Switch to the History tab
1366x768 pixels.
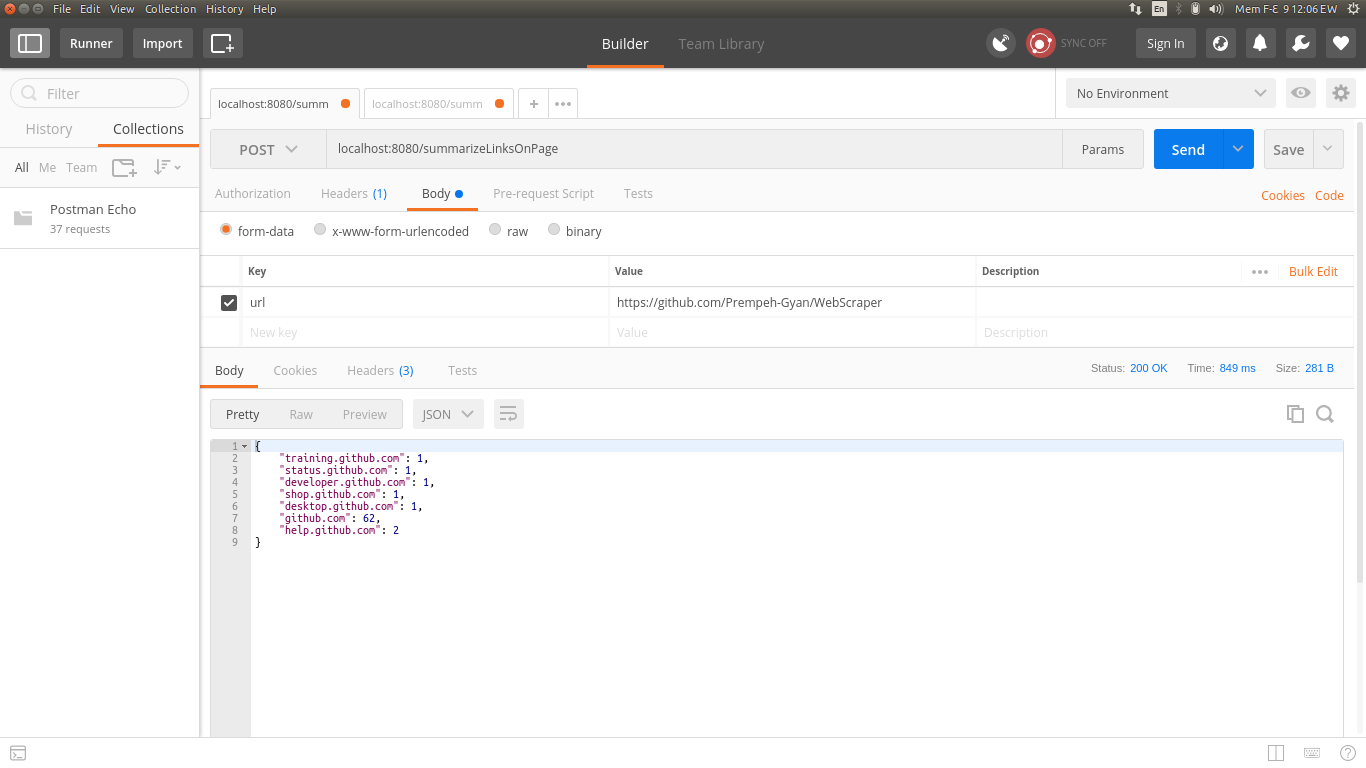pos(49,129)
